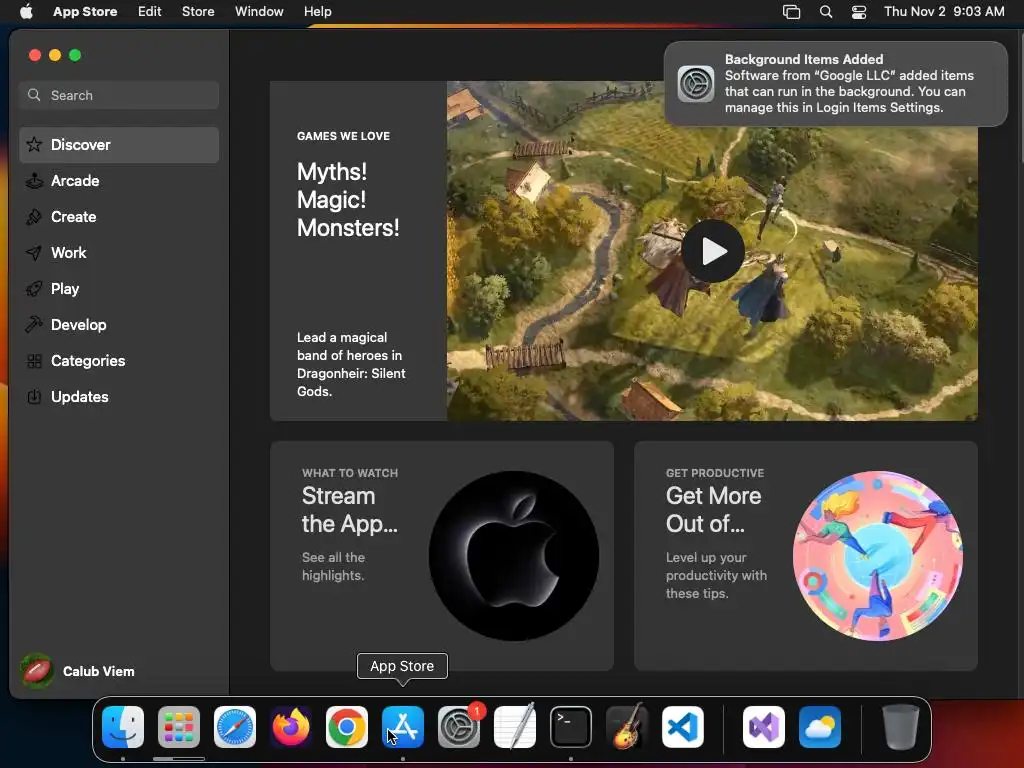This screenshot has height=768, width=1024.
Task: Launch Safari from the Dock
Action: (x=235, y=727)
